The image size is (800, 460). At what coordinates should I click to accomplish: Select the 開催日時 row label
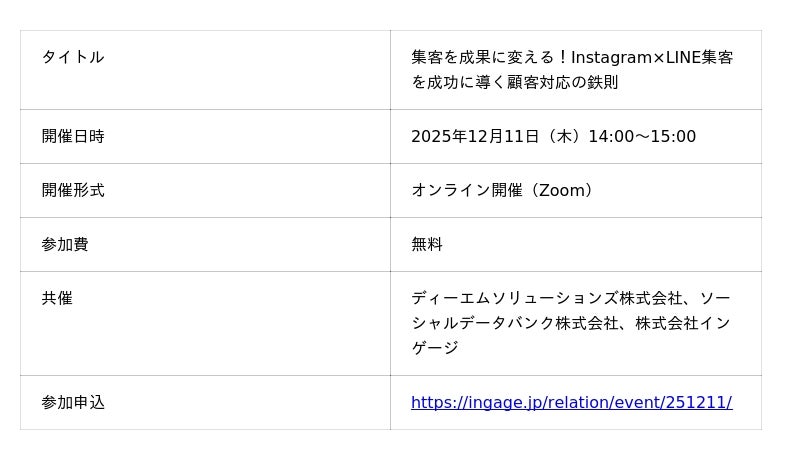click(72, 137)
